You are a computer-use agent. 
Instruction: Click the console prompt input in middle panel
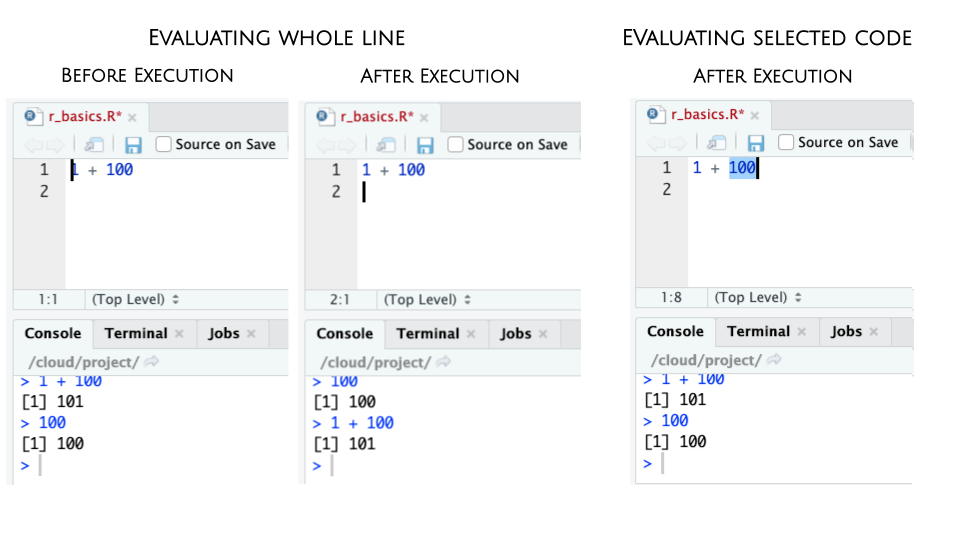(x=441, y=466)
